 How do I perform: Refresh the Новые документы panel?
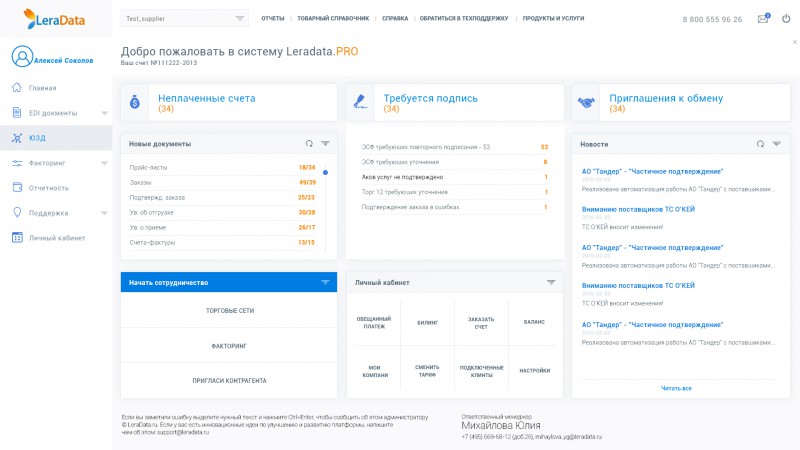pyautogui.click(x=309, y=143)
